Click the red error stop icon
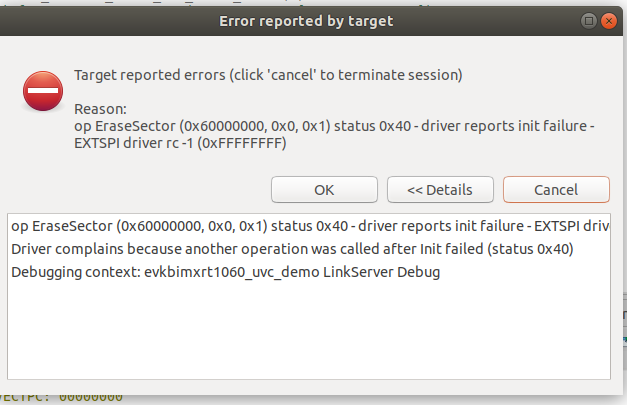 43,92
